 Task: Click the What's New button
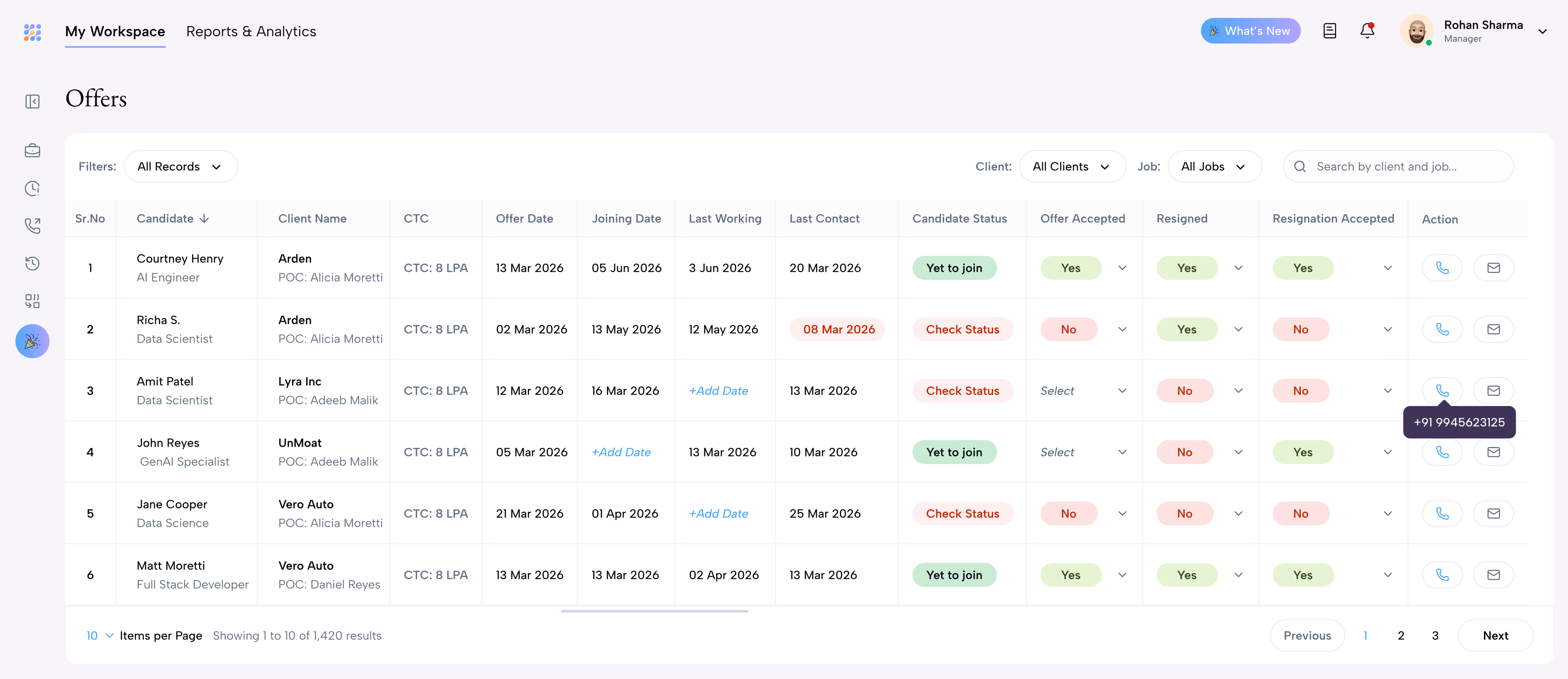(x=1250, y=31)
